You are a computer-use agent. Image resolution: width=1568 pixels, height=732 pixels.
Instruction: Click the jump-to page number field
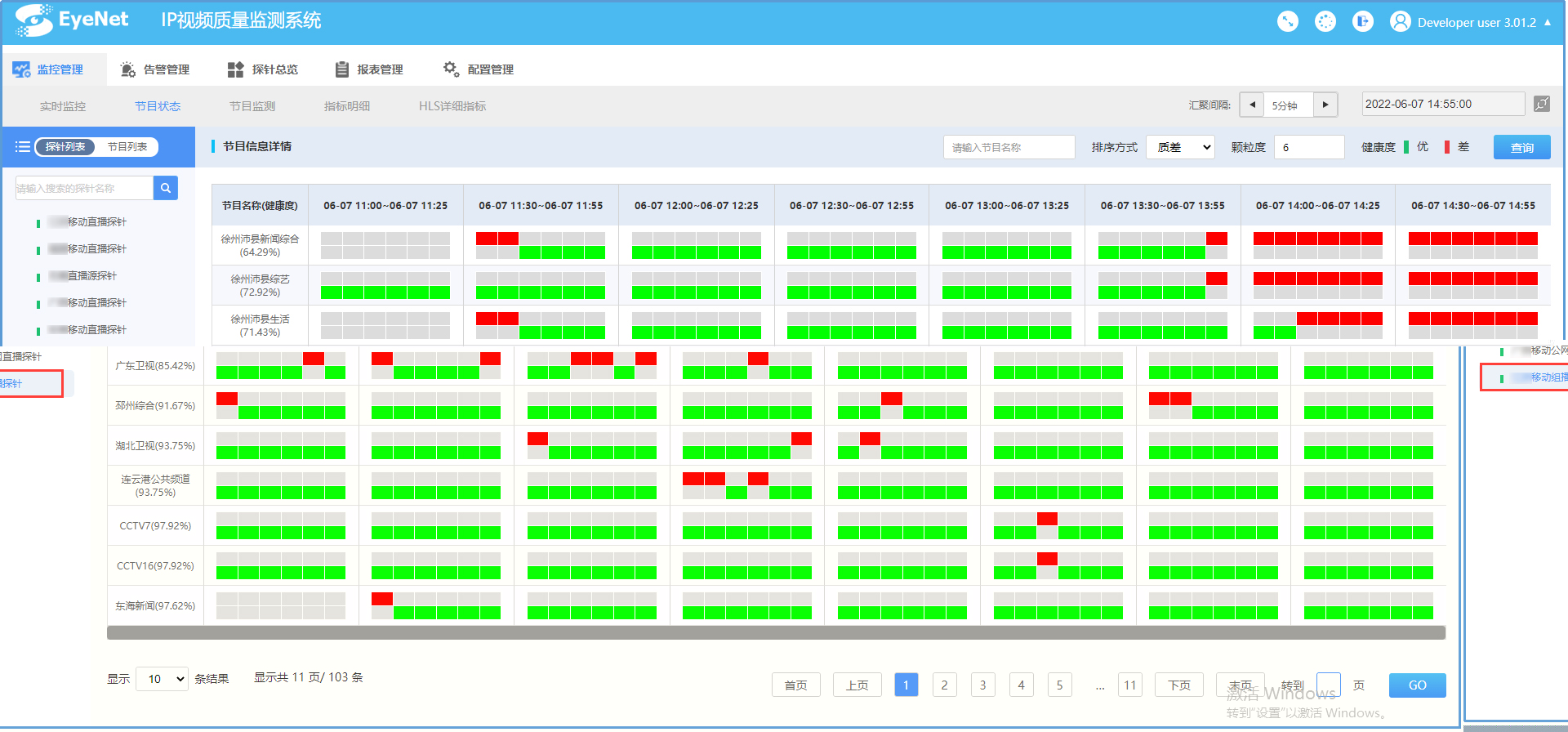point(1329,685)
